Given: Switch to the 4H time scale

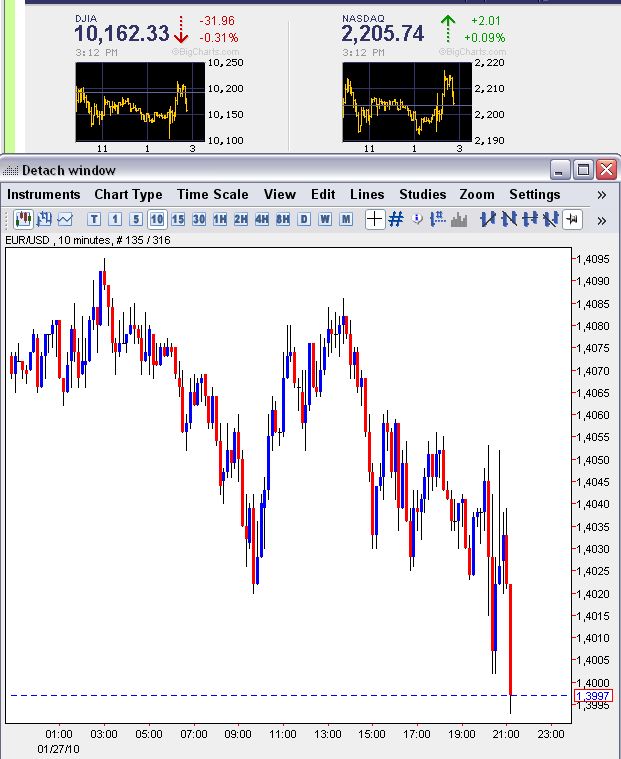Looking at the screenshot, I should click(x=262, y=220).
